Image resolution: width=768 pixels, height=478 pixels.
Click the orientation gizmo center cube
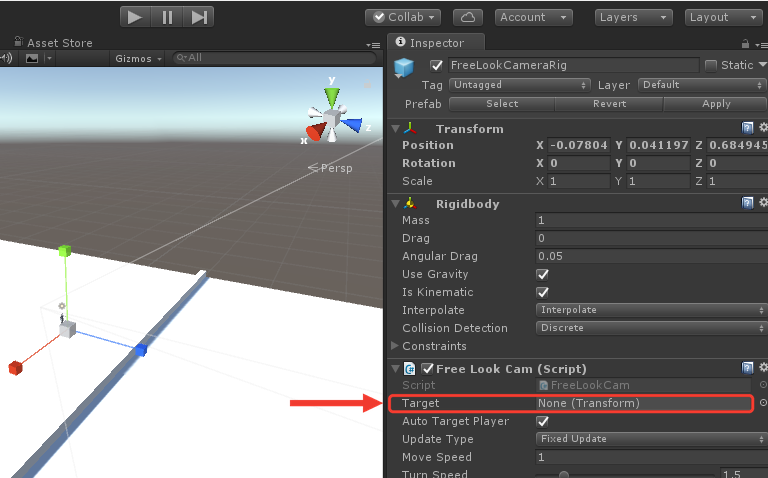[x=332, y=118]
